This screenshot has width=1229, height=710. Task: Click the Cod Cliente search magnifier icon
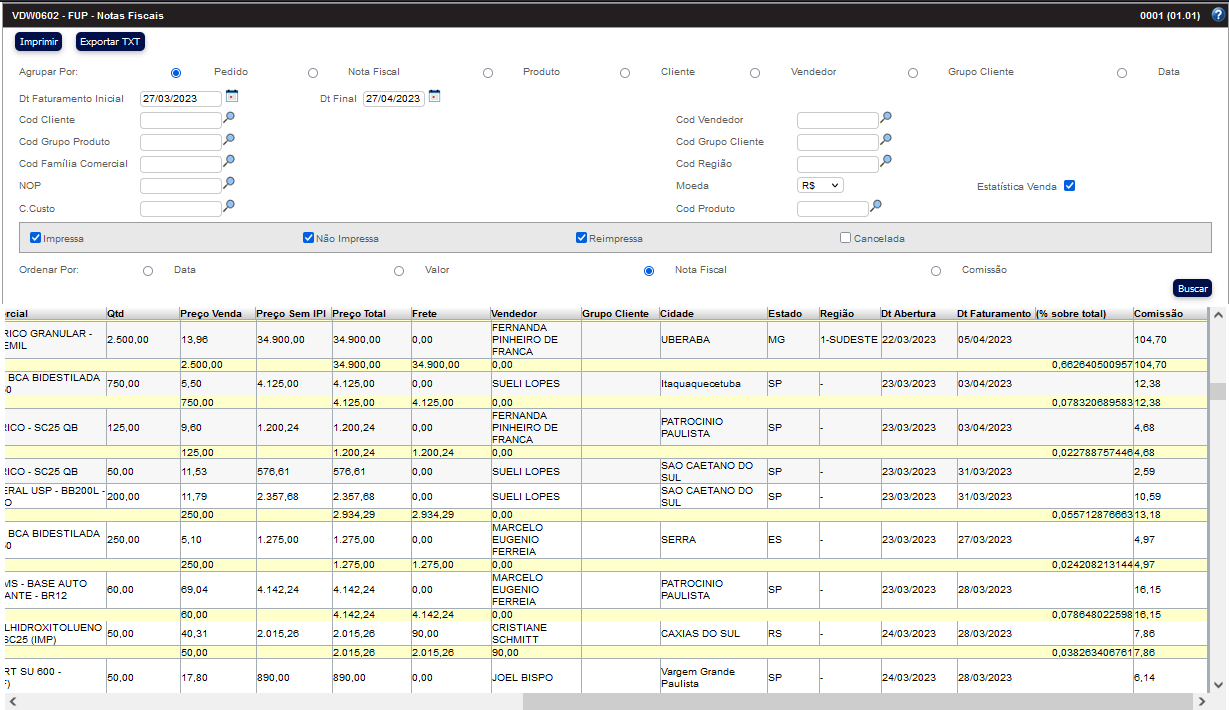[x=229, y=118]
